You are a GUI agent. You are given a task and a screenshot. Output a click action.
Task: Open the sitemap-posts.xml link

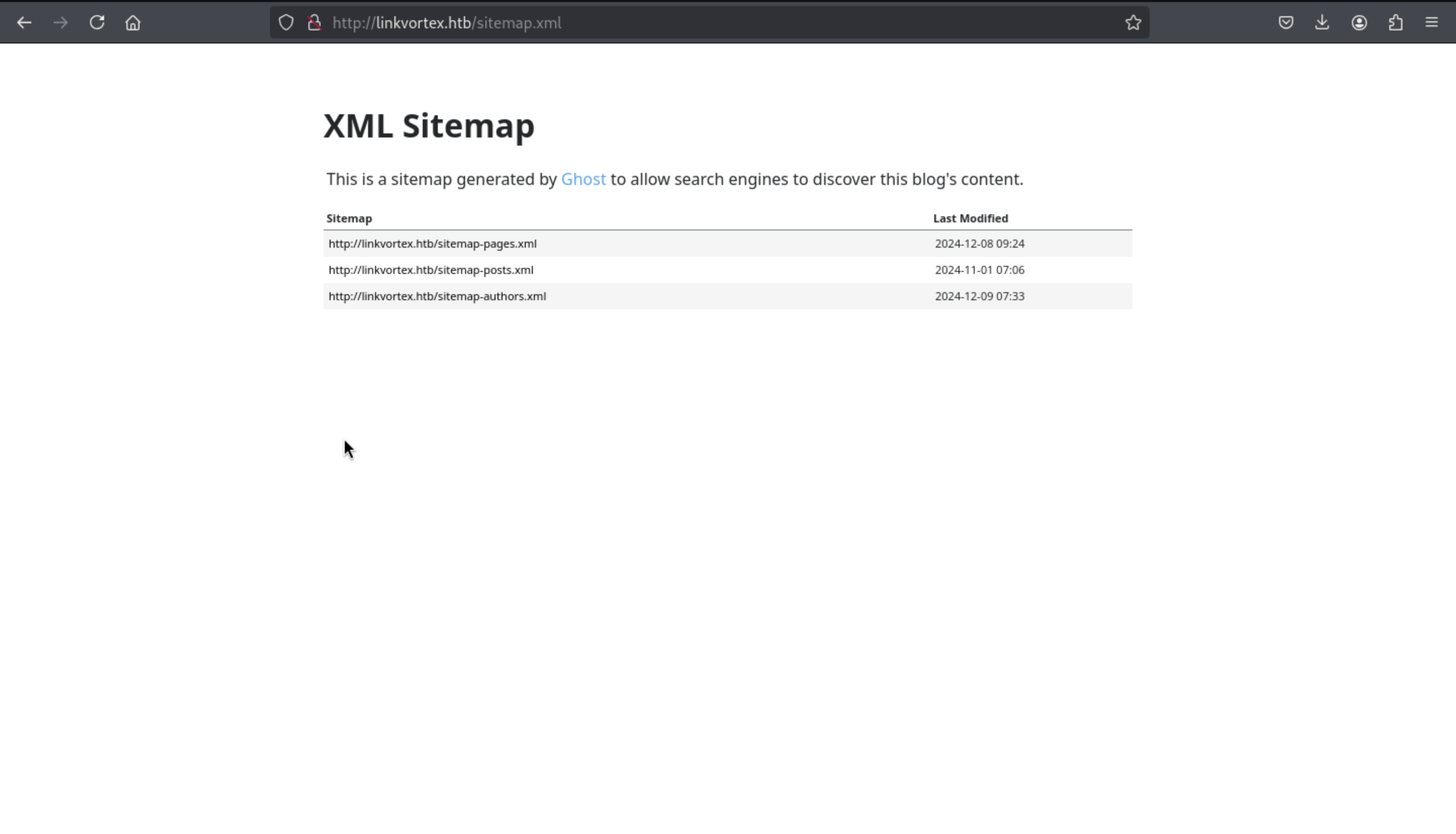pos(431,270)
